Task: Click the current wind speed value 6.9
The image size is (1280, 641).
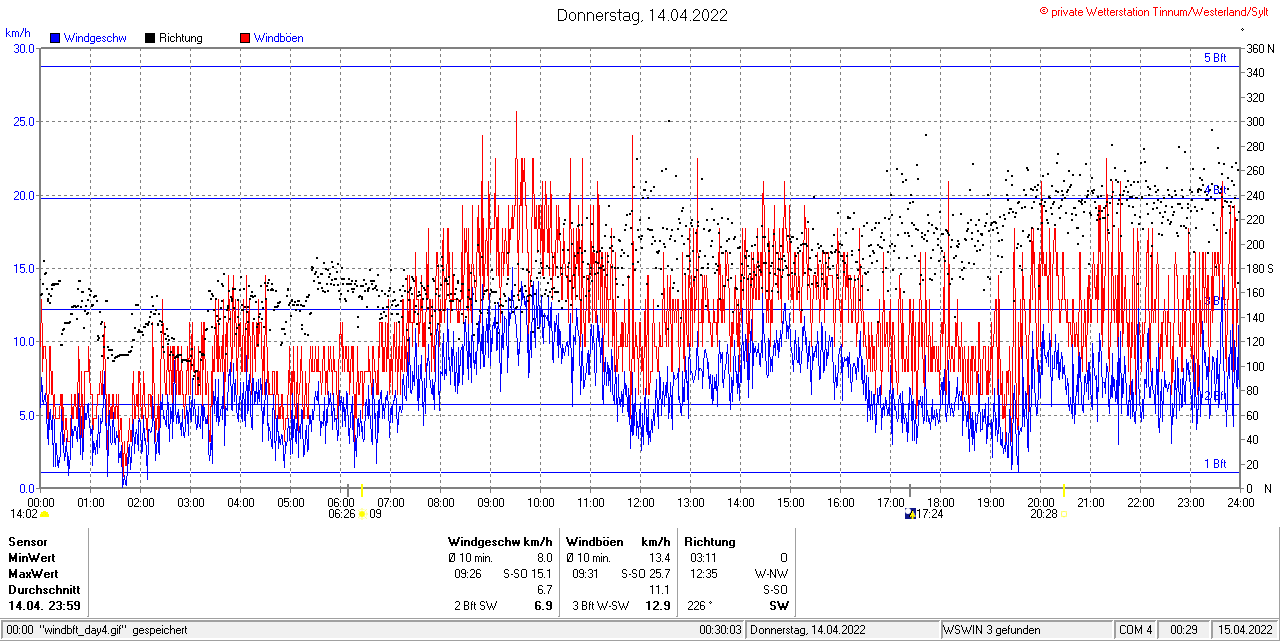Action: 544,606
